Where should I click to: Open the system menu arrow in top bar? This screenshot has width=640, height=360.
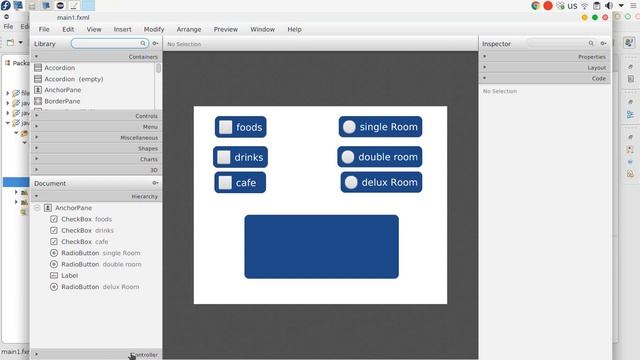(x=621, y=6)
